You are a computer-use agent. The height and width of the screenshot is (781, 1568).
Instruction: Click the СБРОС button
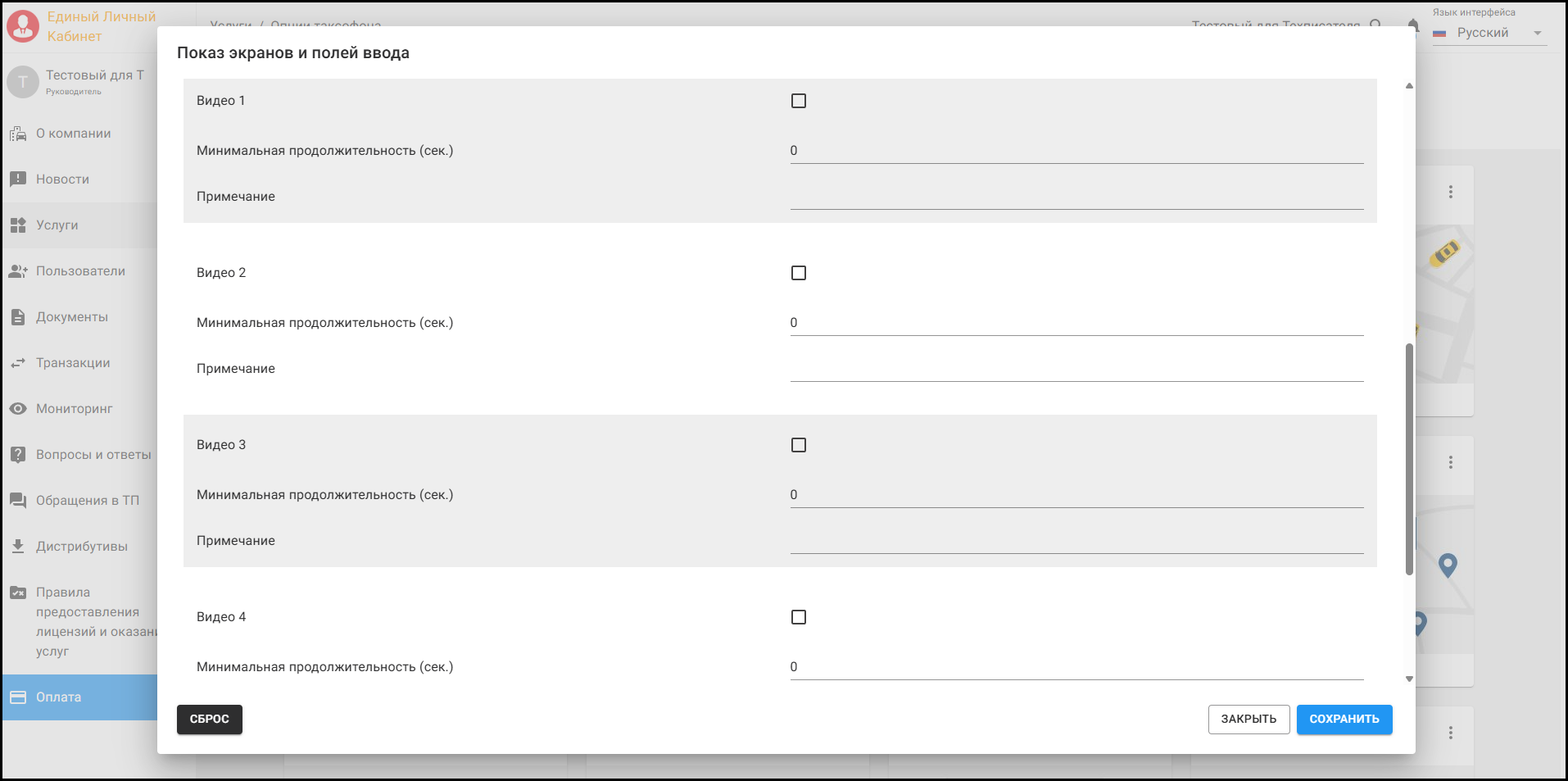click(210, 720)
